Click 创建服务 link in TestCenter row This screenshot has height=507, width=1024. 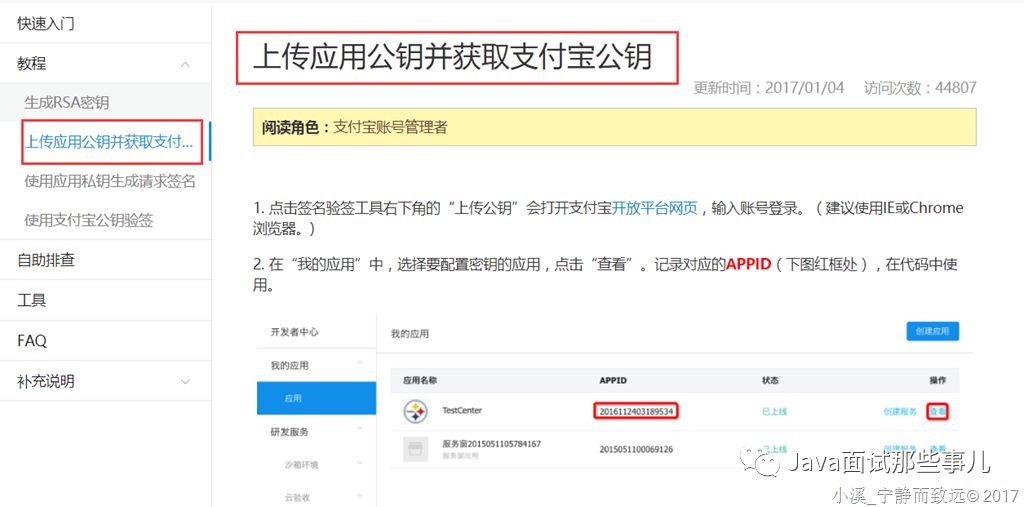(x=900, y=412)
